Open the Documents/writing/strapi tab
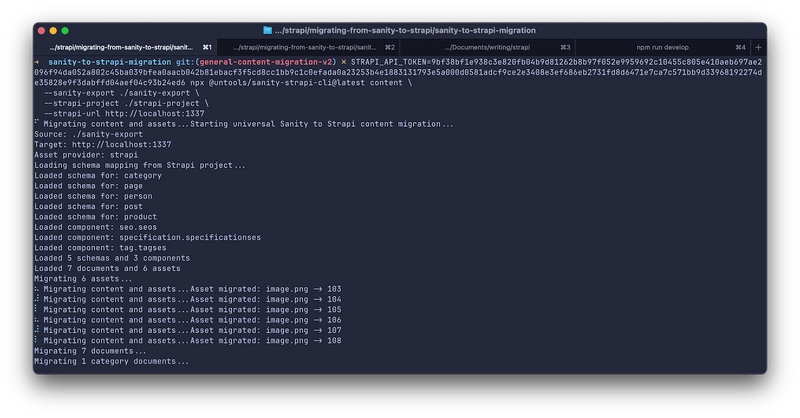 click(487, 47)
